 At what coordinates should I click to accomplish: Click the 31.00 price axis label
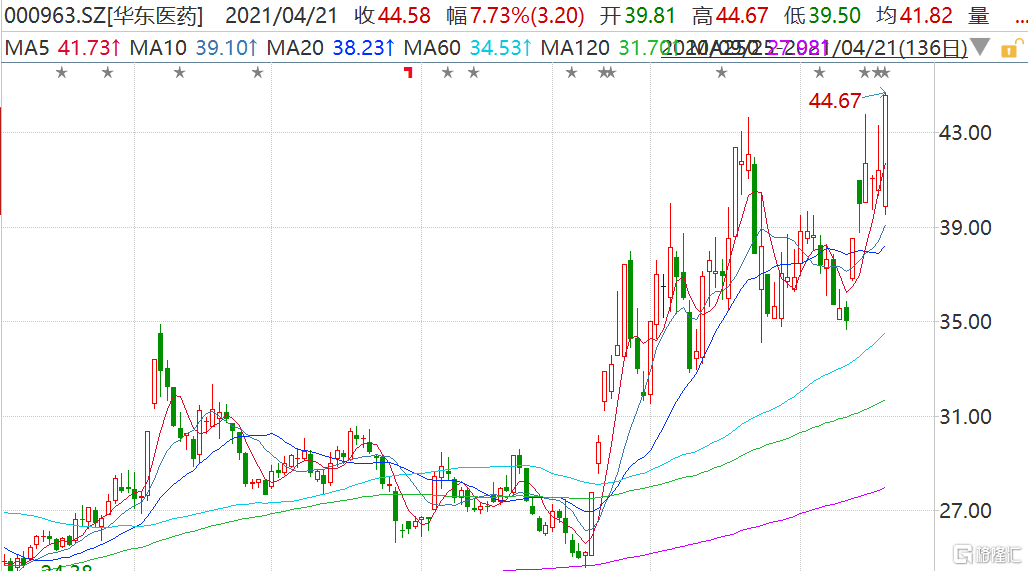tap(965, 417)
